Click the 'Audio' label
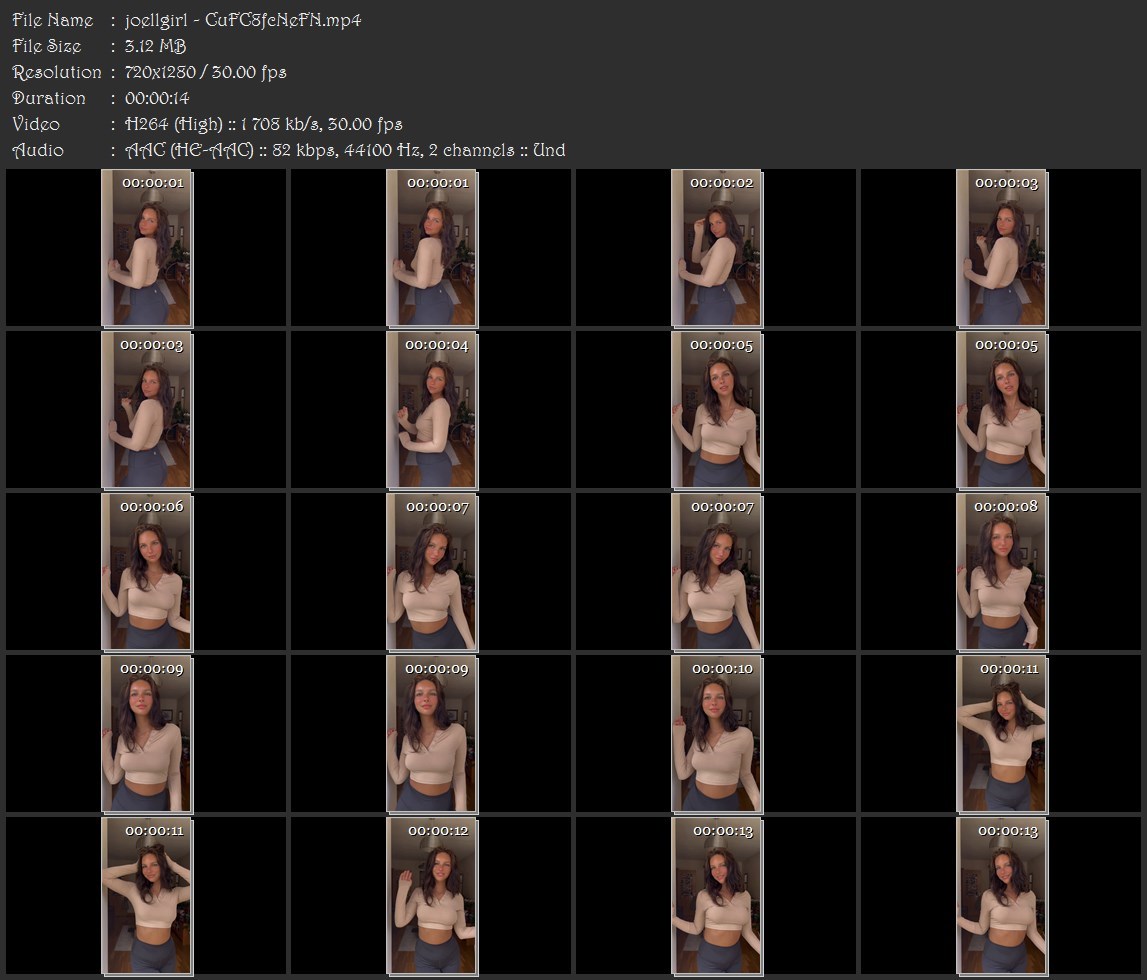Screen dimensions: 1147x980 (x=38, y=151)
